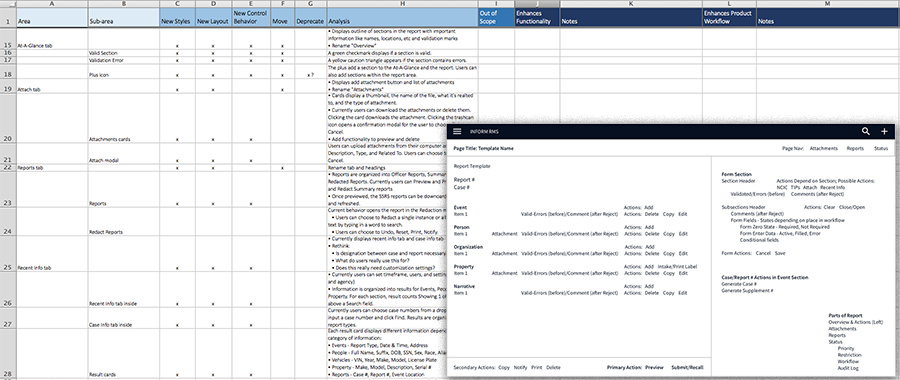
Task: Click the plus icon in dark header
Action: [884, 131]
